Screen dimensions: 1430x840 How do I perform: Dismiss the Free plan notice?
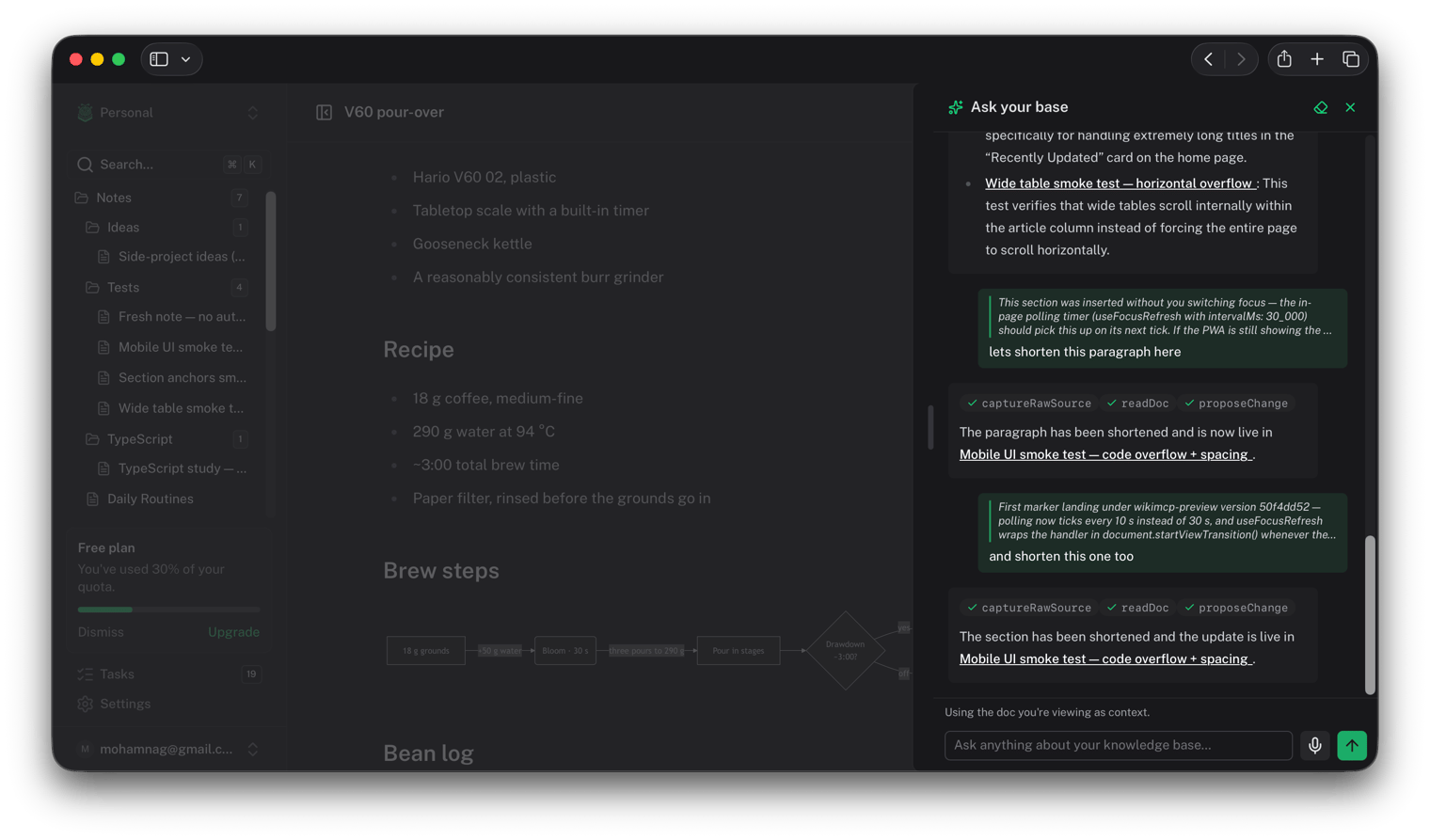point(101,632)
